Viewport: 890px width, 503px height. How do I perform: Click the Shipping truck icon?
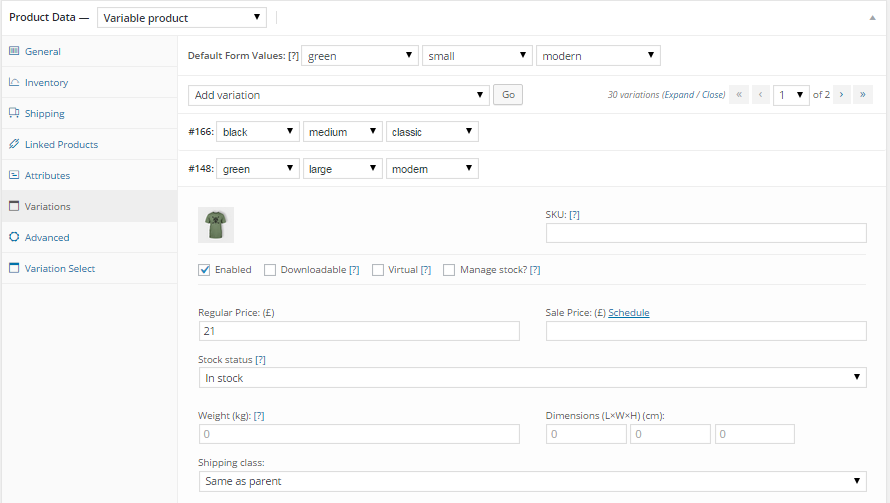coord(14,113)
